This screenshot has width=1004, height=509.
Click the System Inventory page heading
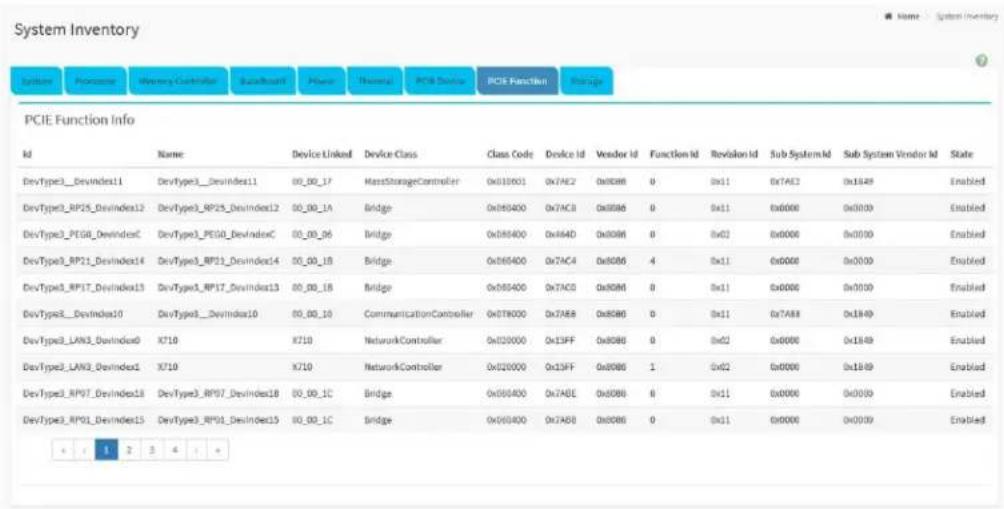76,30
